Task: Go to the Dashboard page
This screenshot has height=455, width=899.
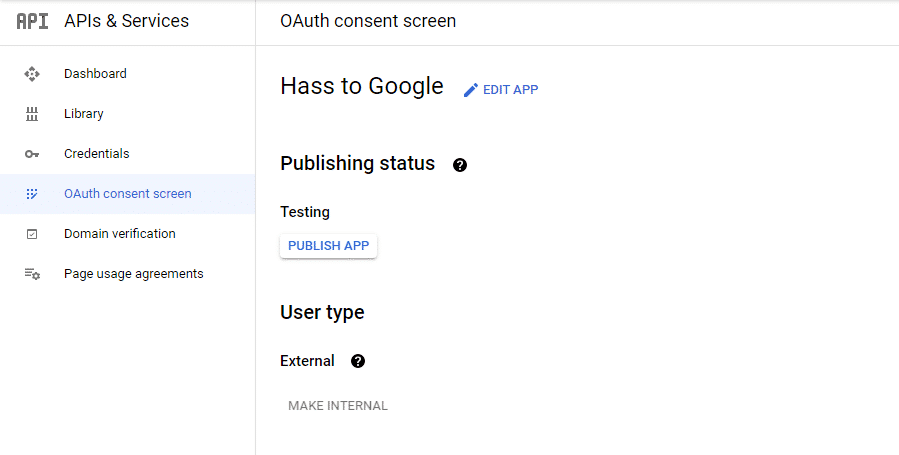Action: click(x=95, y=74)
